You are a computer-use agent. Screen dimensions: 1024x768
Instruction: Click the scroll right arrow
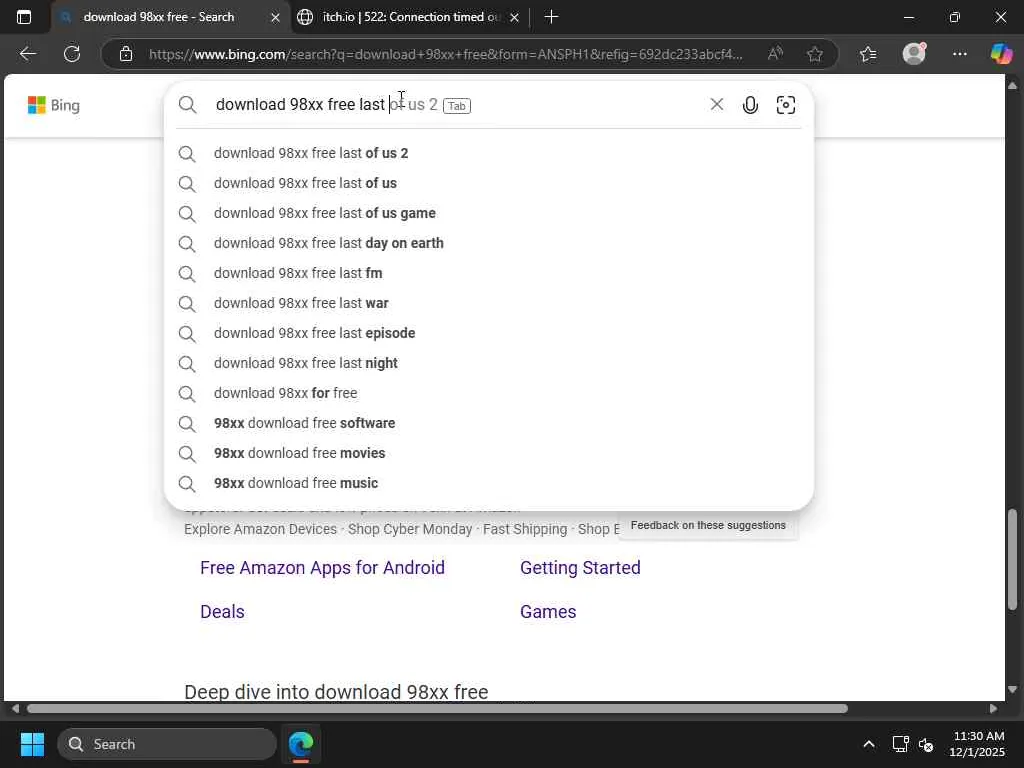point(993,709)
